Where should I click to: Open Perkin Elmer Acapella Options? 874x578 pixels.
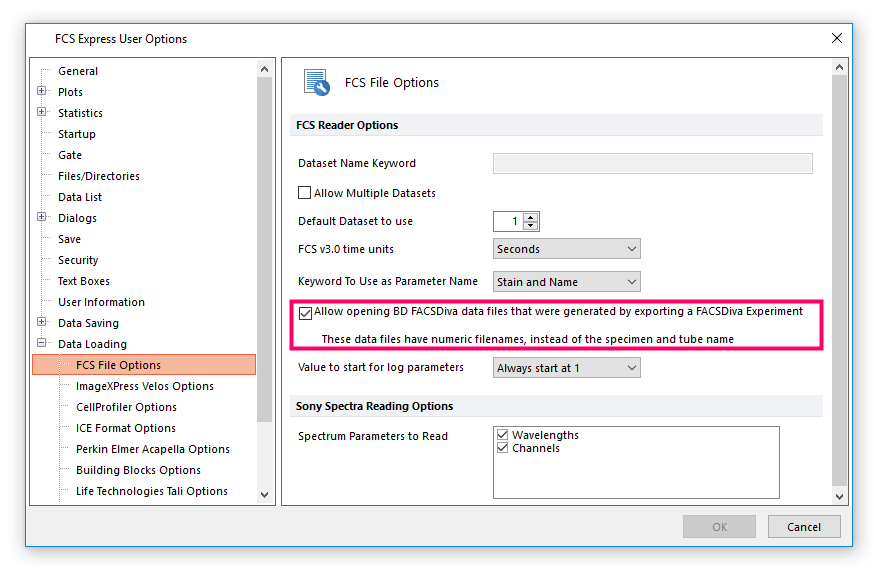click(153, 449)
